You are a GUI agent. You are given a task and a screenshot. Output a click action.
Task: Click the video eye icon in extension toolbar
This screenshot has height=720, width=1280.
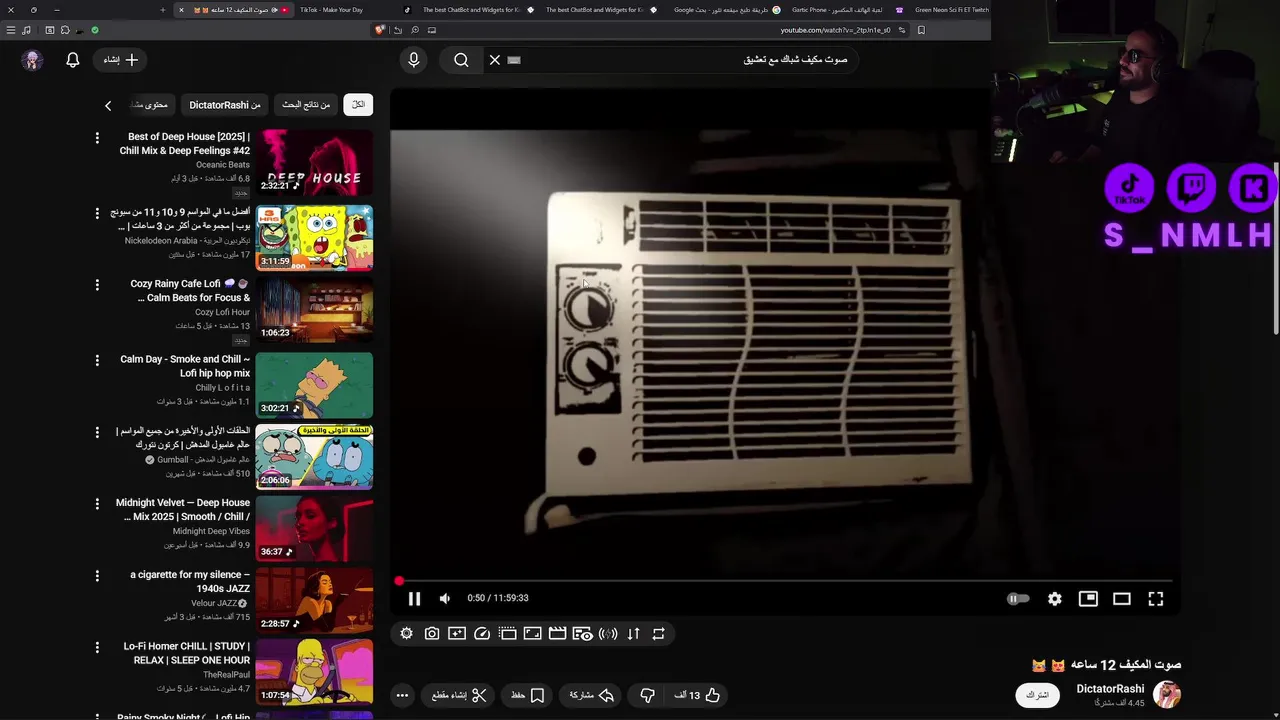point(582,633)
